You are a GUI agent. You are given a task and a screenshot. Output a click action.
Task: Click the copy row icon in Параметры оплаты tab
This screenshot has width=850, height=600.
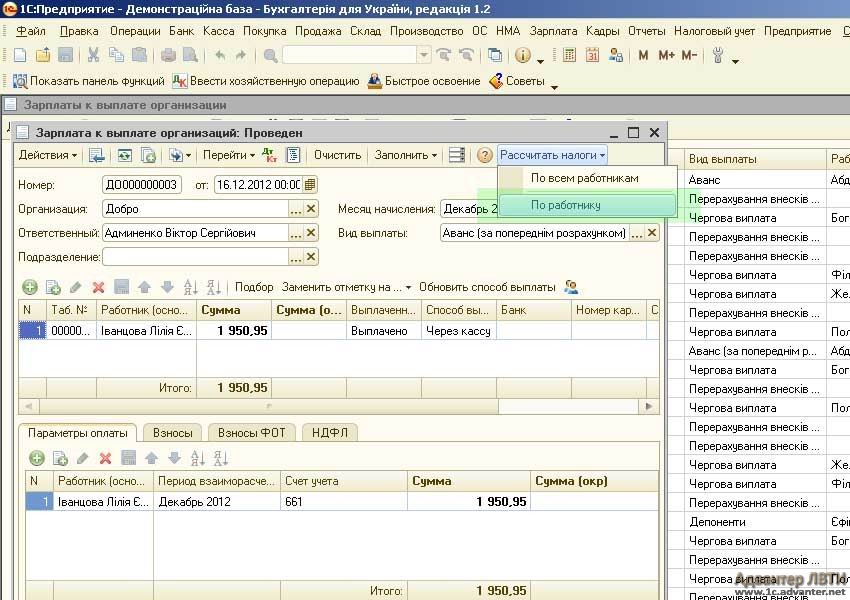click(60, 459)
